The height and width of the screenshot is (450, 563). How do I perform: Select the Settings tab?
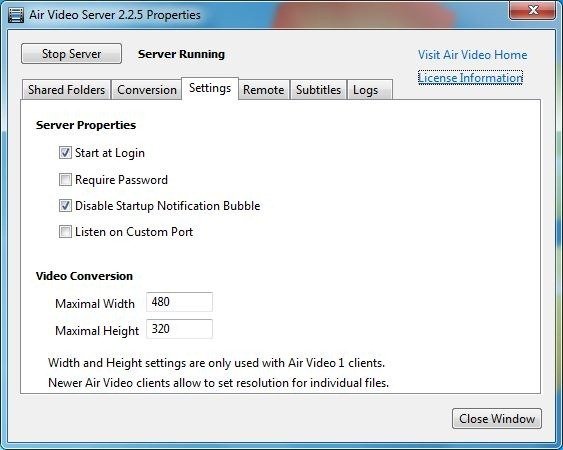210,88
